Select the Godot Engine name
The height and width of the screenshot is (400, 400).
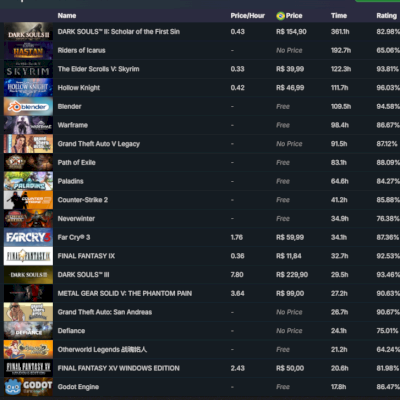(x=78, y=386)
